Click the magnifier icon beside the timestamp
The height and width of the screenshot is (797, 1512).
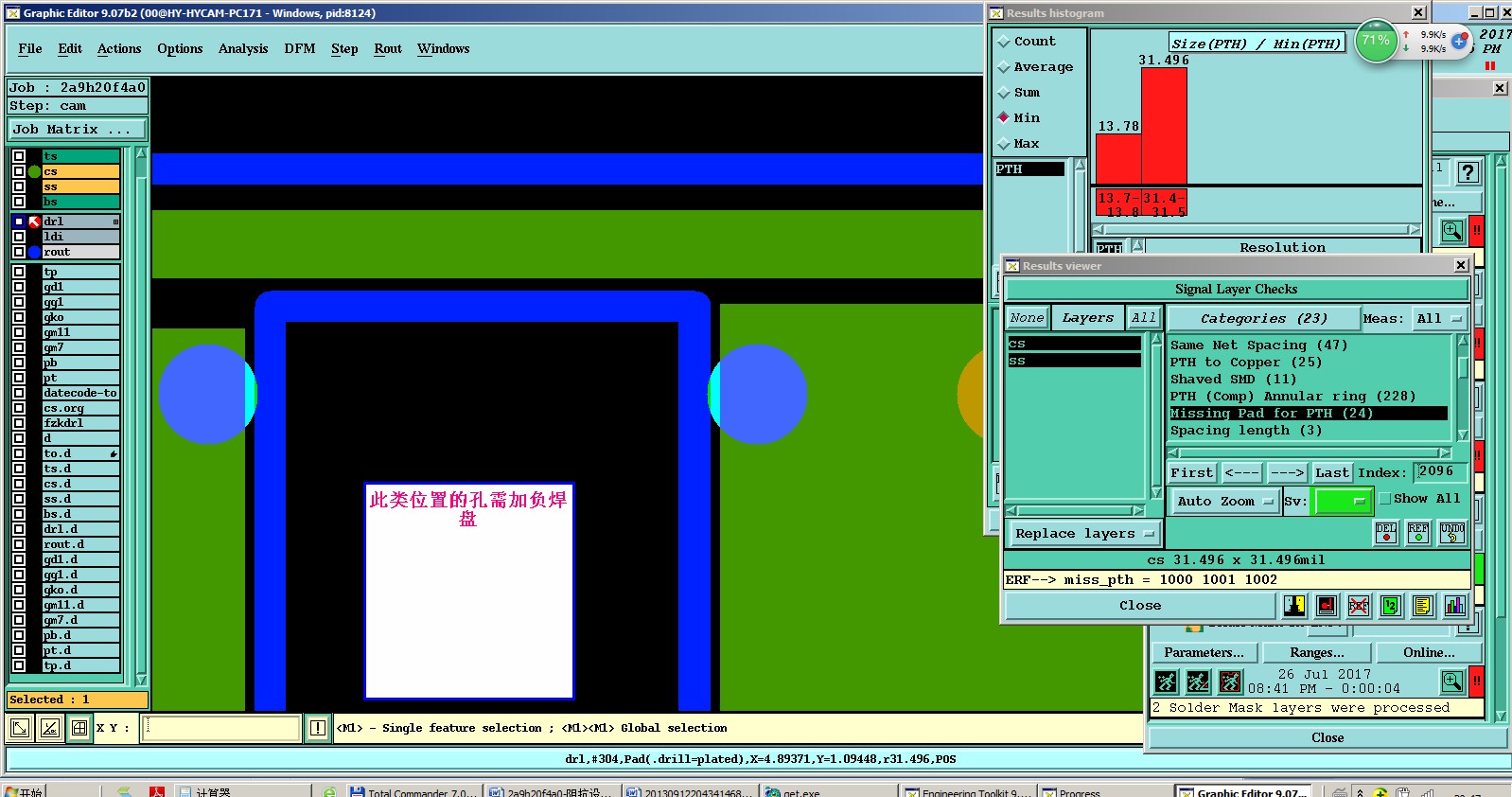click(x=1452, y=681)
